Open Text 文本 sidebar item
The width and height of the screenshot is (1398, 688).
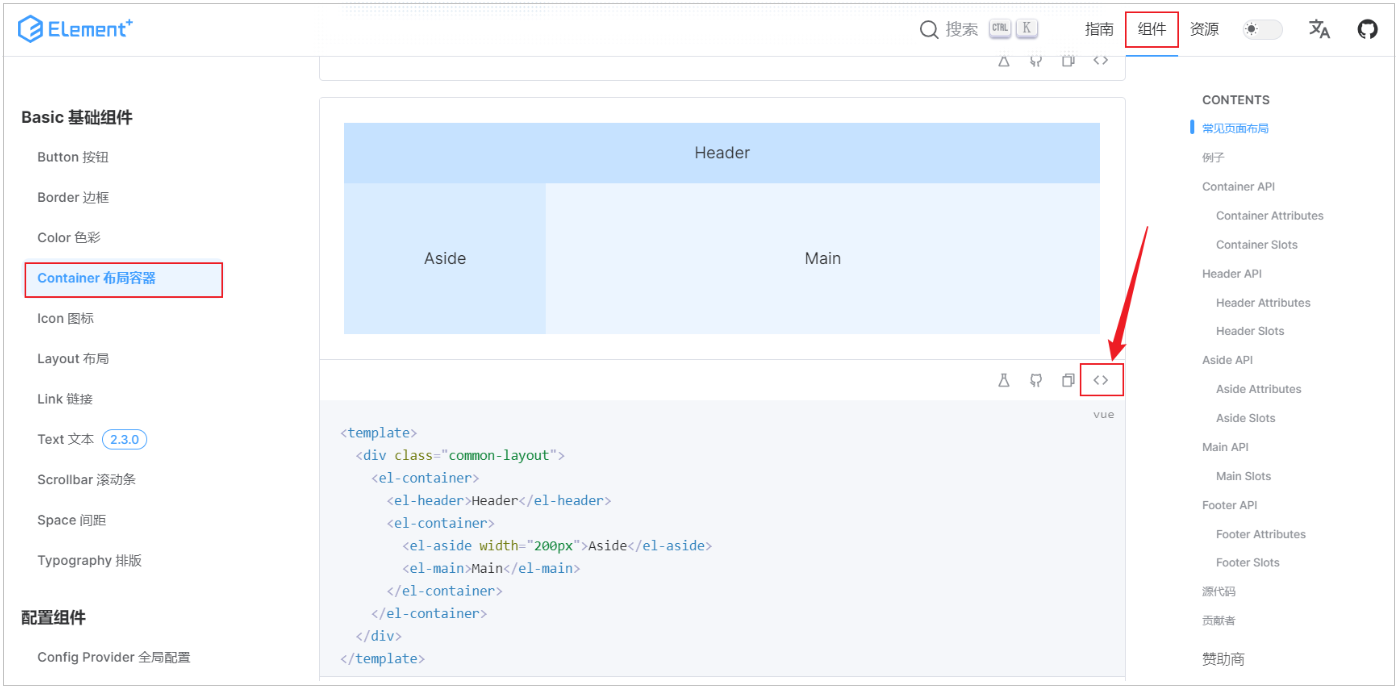click(x=65, y=439)
